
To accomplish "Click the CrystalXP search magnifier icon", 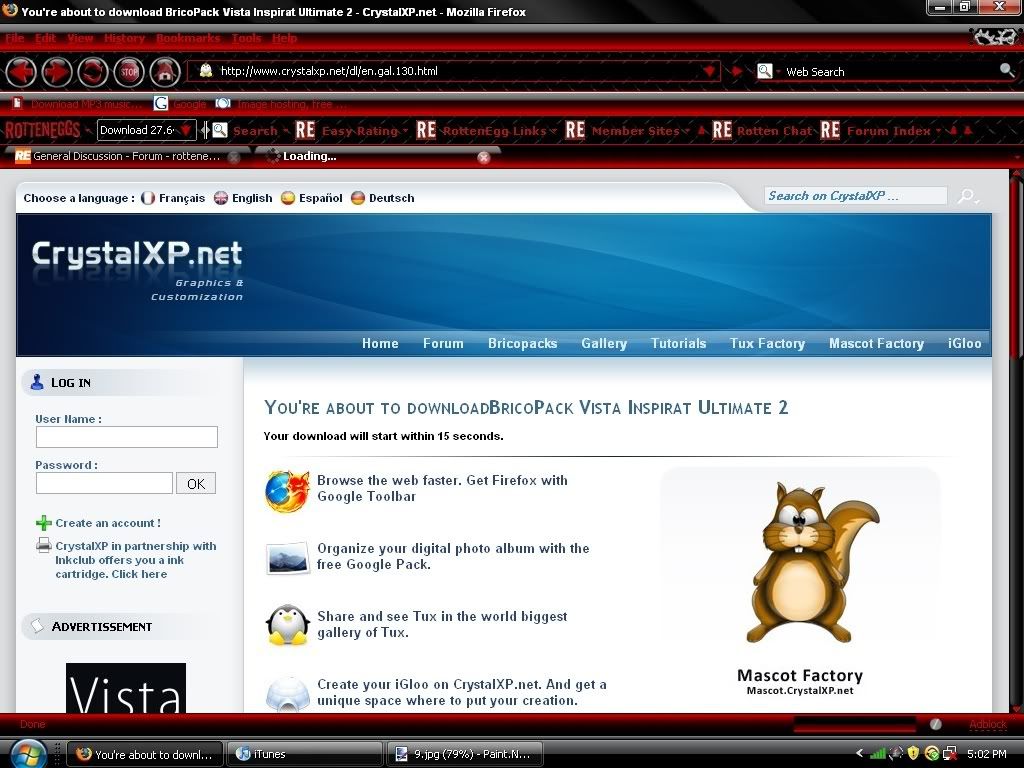I will coord(967,196).
